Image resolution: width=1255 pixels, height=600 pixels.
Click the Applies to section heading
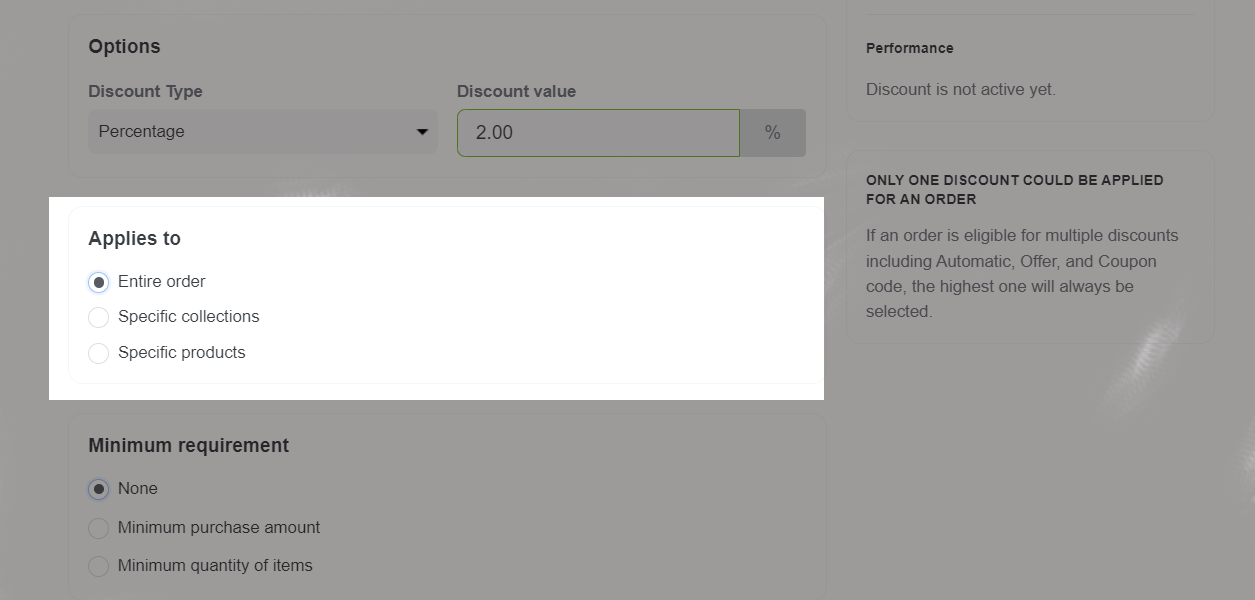(x=134, y=239)
